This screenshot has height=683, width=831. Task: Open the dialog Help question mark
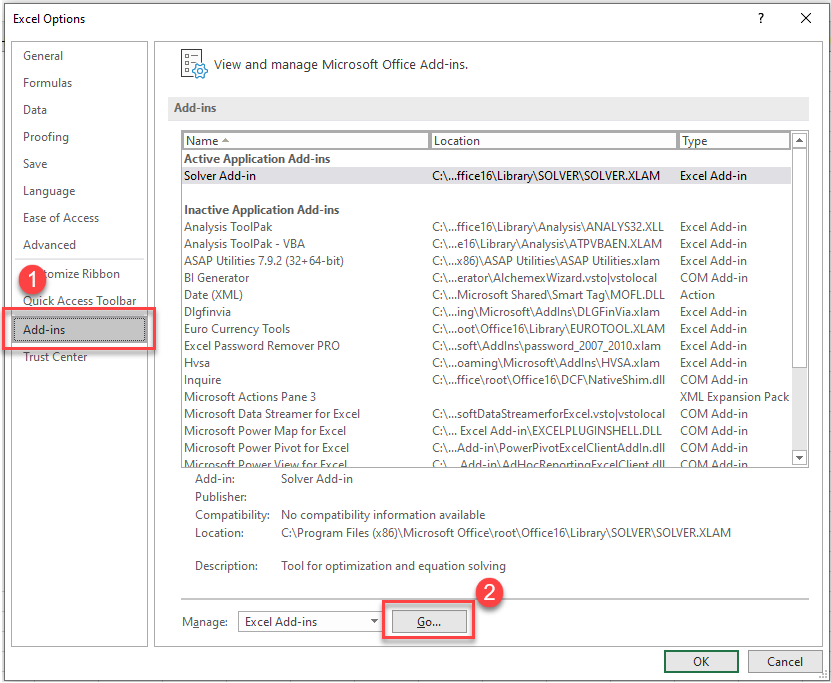click(x=761, y=18)
